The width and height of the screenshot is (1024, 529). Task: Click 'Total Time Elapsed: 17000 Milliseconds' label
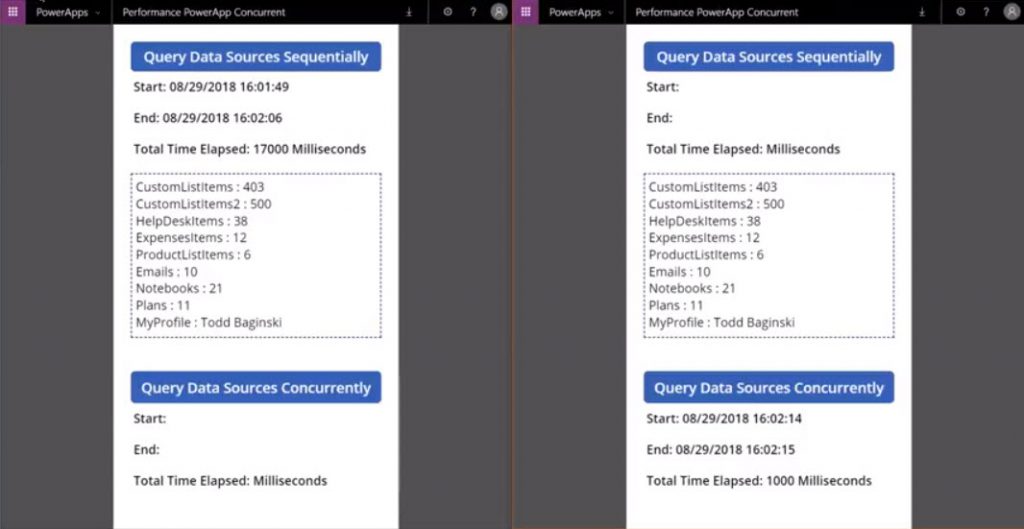pos(249,149)
